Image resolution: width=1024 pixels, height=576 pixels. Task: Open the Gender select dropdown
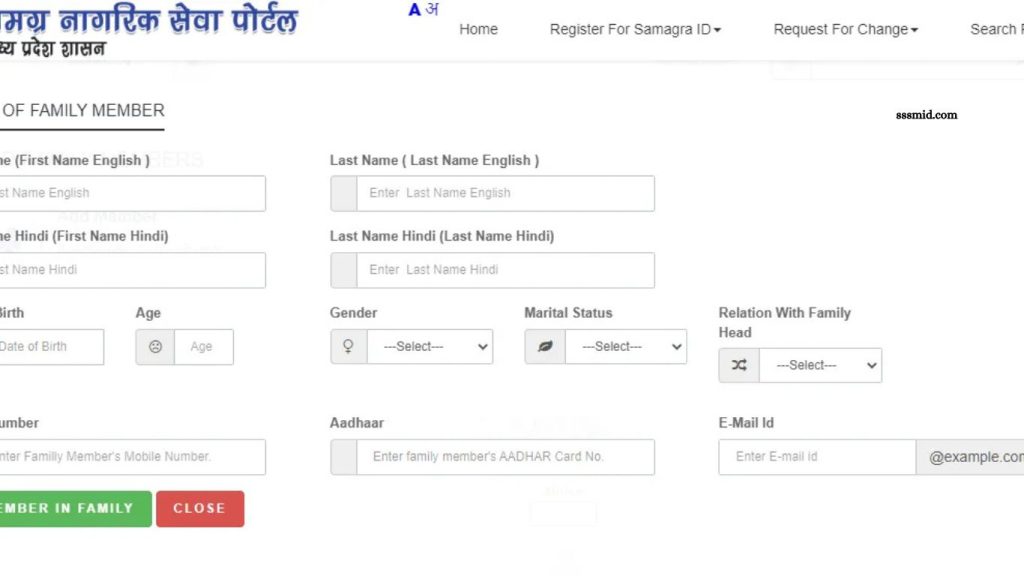(x=430, y=346)
